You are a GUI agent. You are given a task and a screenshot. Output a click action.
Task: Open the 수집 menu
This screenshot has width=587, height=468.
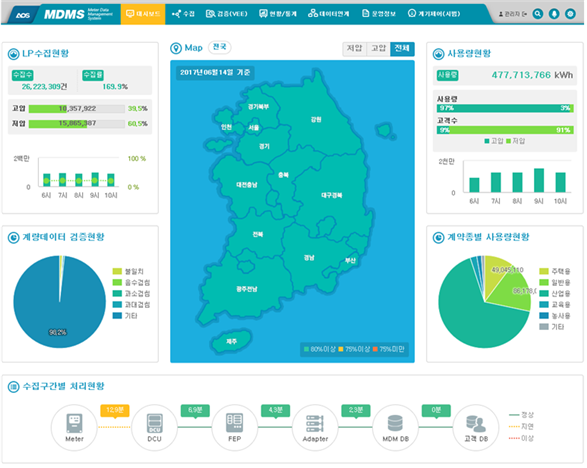[x=183, y=14]
